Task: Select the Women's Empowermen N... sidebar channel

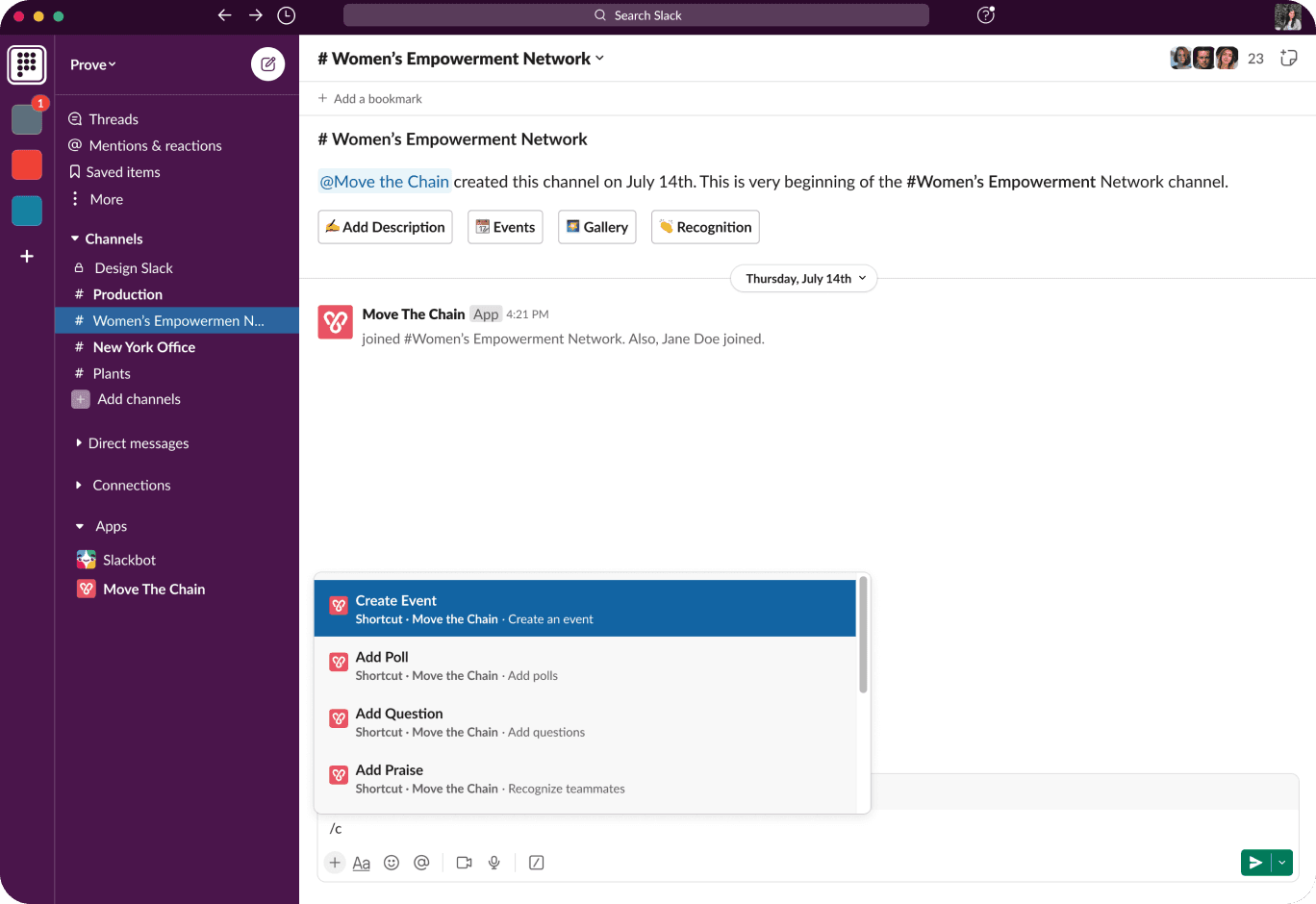Action: tap(177, 320)
